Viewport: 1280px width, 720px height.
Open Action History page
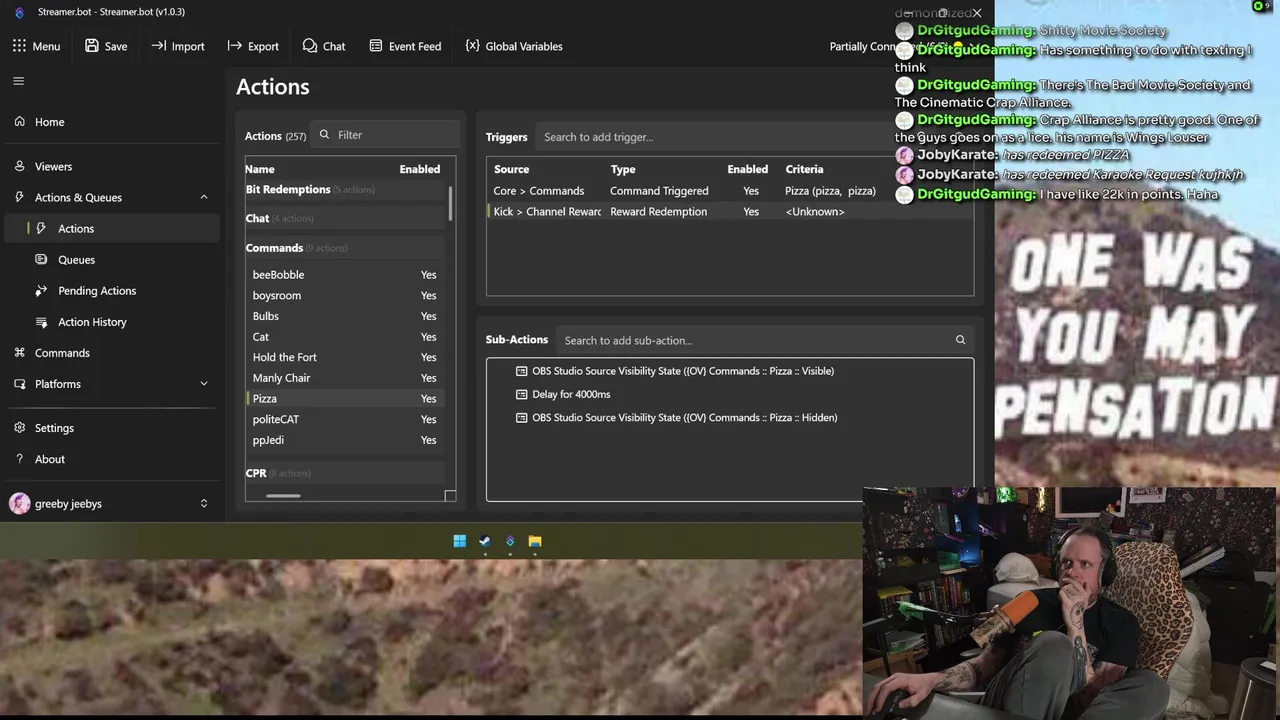pyautogui.click(x=113, y=322)
